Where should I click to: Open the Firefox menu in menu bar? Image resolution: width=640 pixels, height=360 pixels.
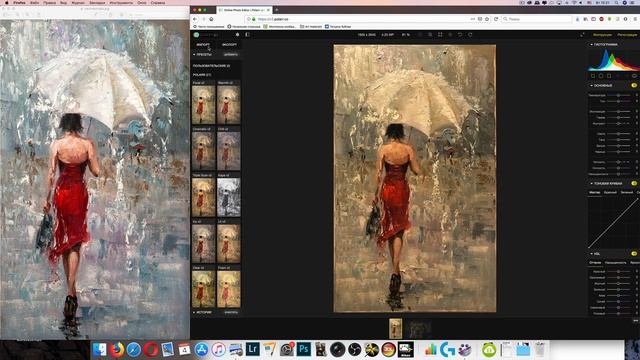click(19, 2)
